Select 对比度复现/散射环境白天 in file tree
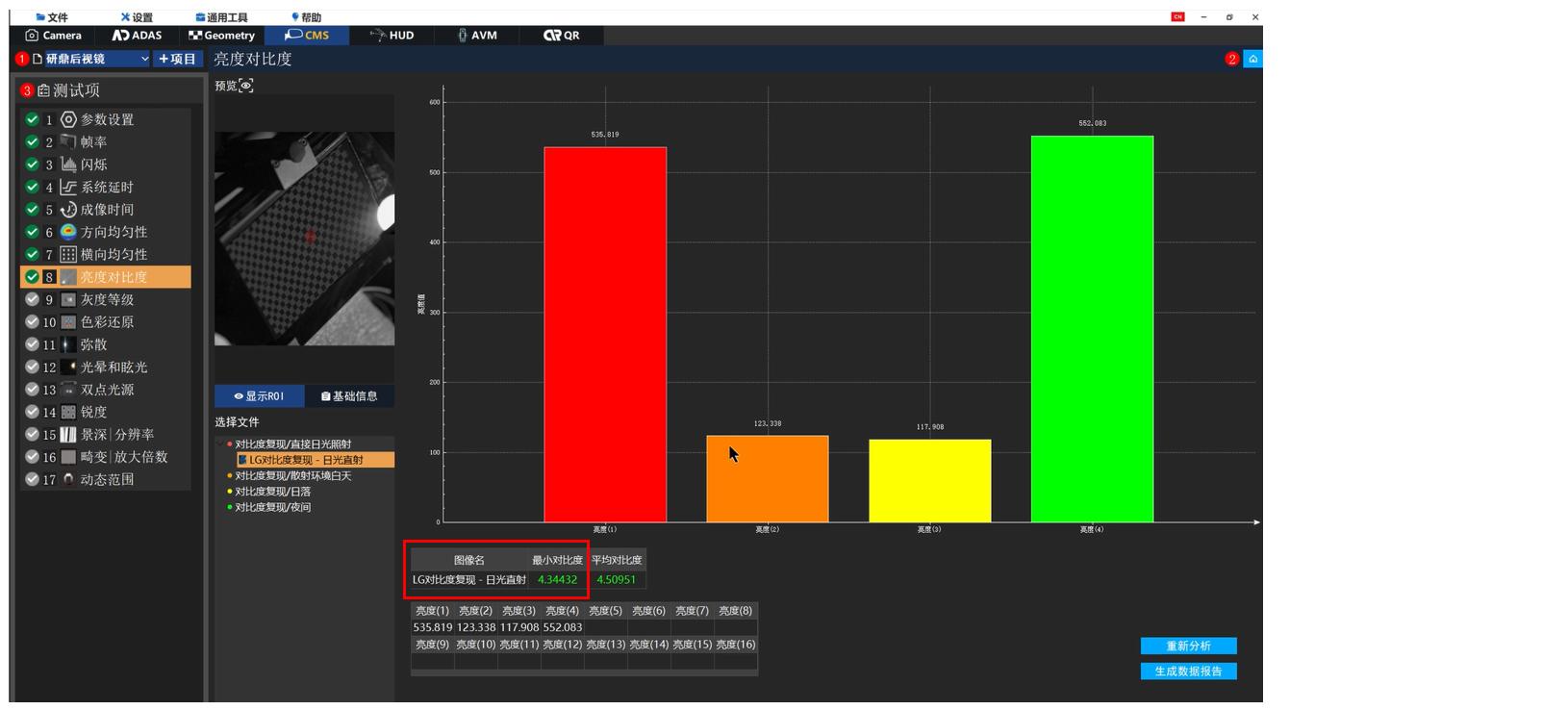 pyautogui.click(x=292, y=476)
